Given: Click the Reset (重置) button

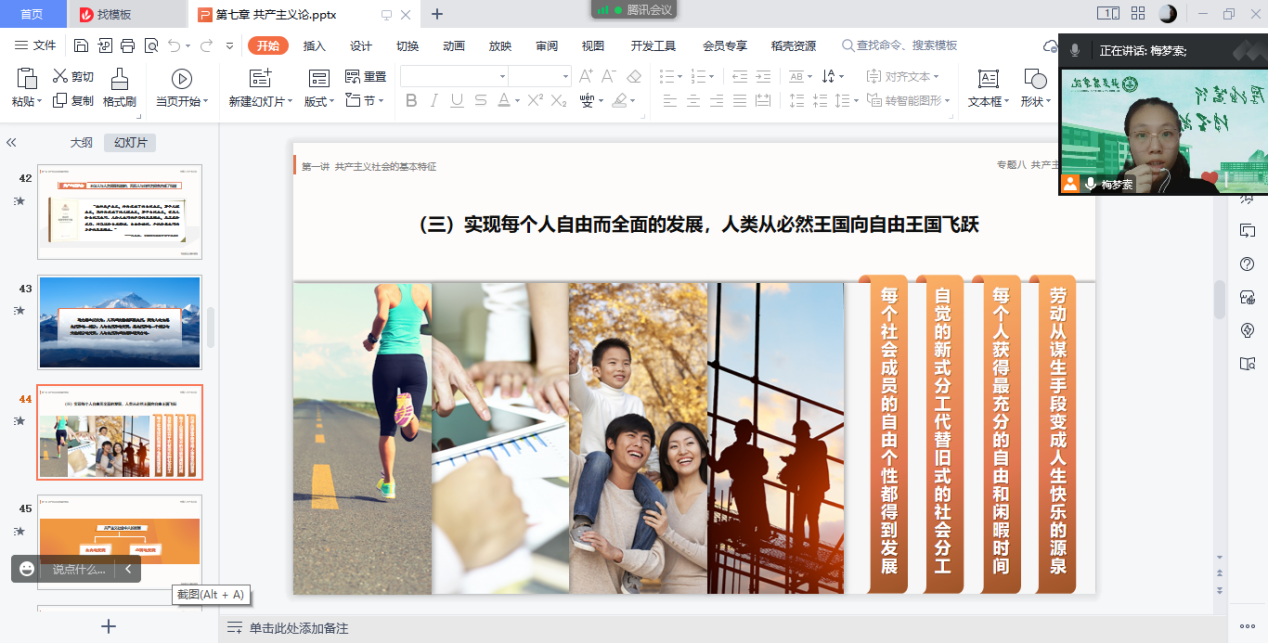Looking at the screenshot, I should coord(366,77).
